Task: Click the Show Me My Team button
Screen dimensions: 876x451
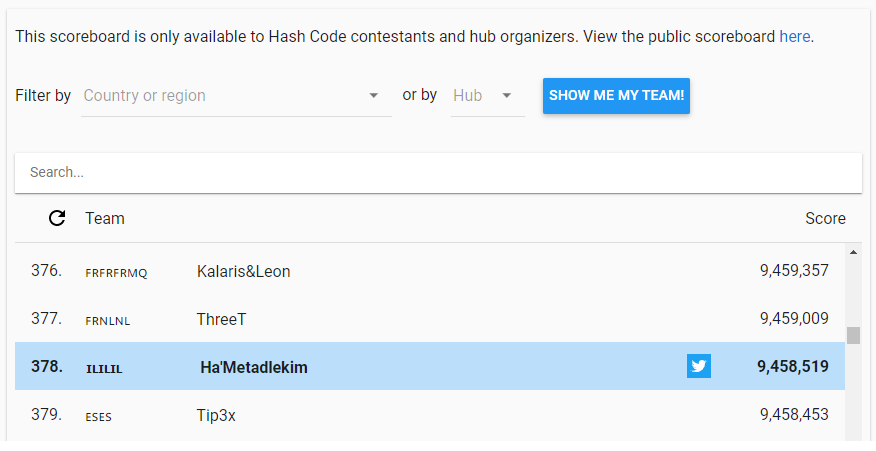Action: pyautogui.click(x=616, y=96)
